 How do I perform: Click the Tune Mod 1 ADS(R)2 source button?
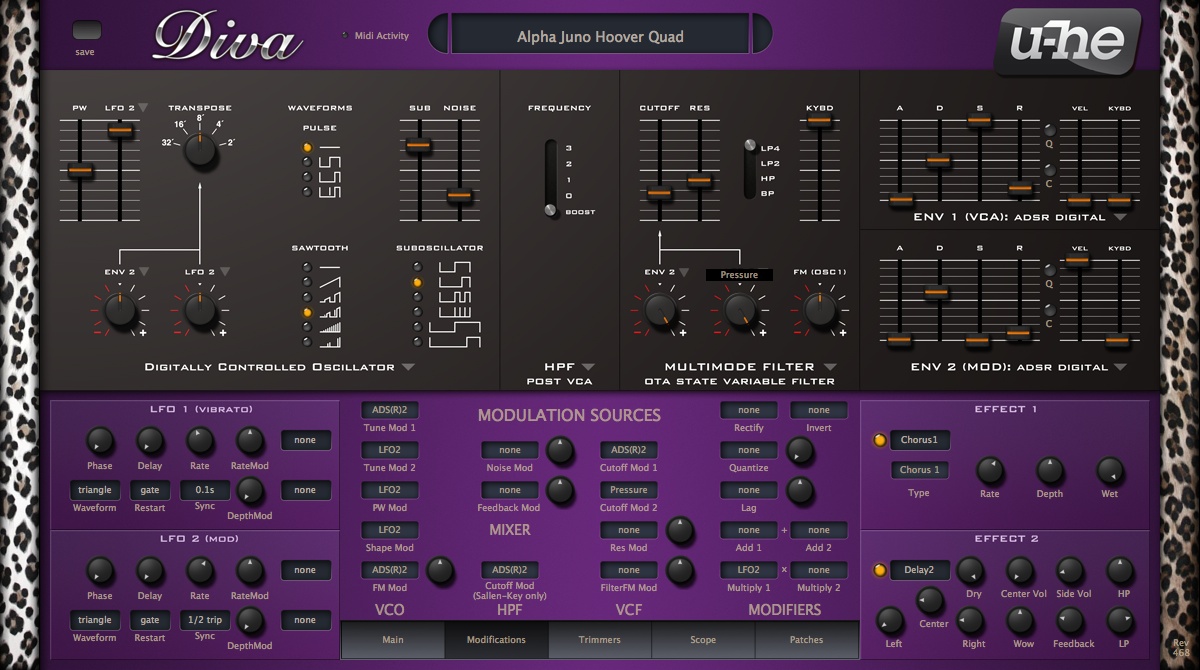click(390, 410)
